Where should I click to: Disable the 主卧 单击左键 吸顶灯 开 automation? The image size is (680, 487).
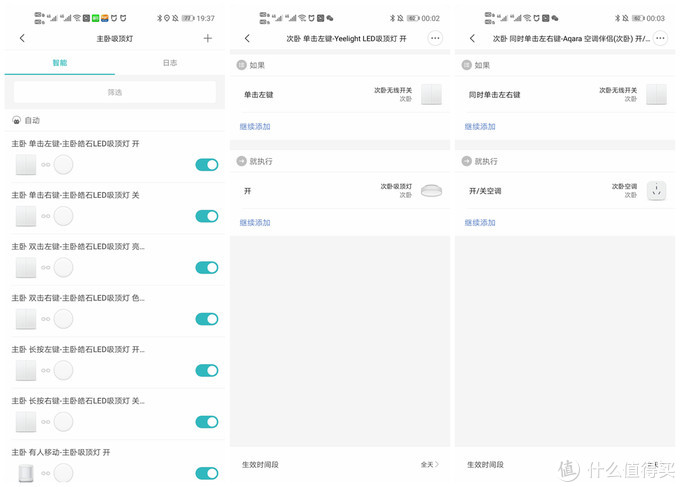207,165
